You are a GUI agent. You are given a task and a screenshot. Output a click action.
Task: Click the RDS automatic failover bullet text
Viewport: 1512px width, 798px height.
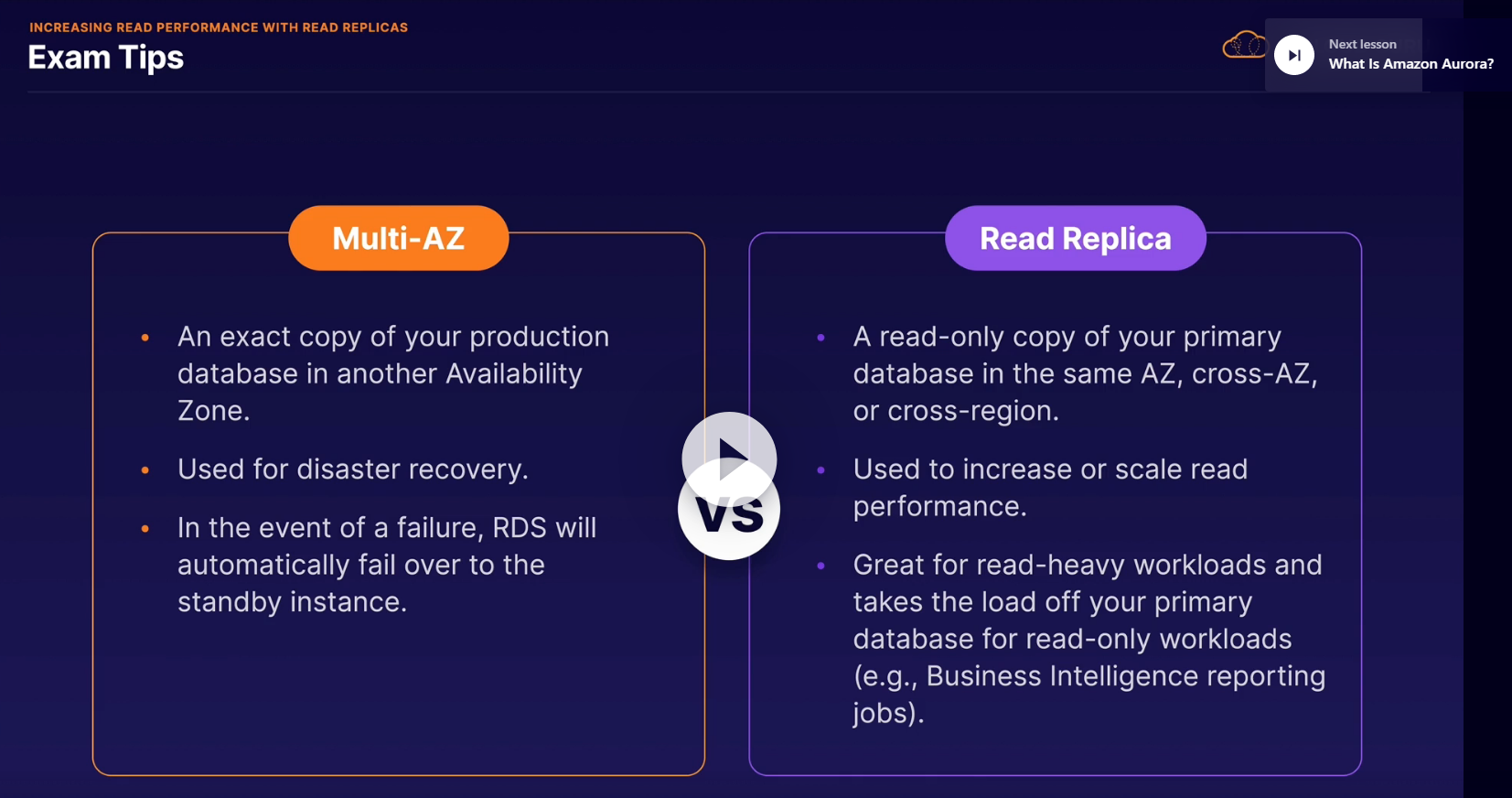pyautogui.click(x=386, y=565)
